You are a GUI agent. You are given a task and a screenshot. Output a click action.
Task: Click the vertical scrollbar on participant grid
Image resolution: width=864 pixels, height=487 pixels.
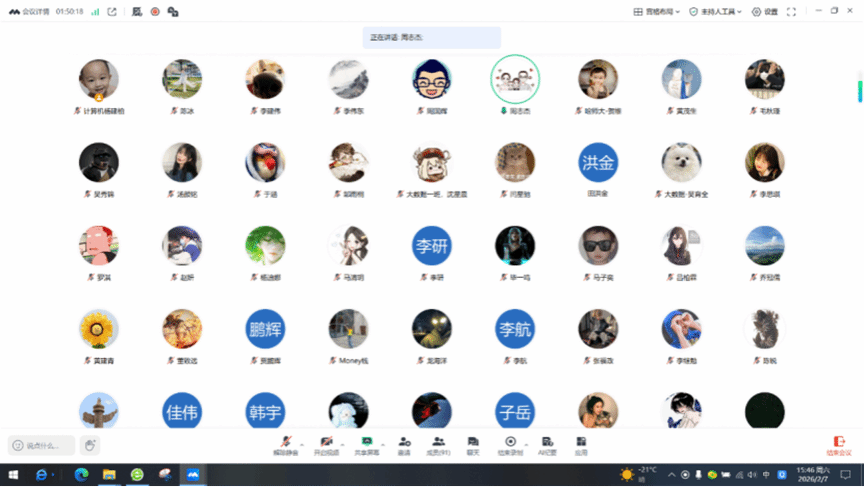(x=859, y=90)
